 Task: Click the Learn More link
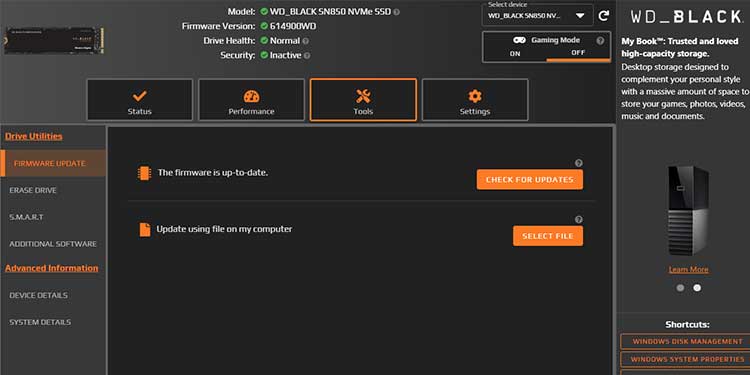688,269
